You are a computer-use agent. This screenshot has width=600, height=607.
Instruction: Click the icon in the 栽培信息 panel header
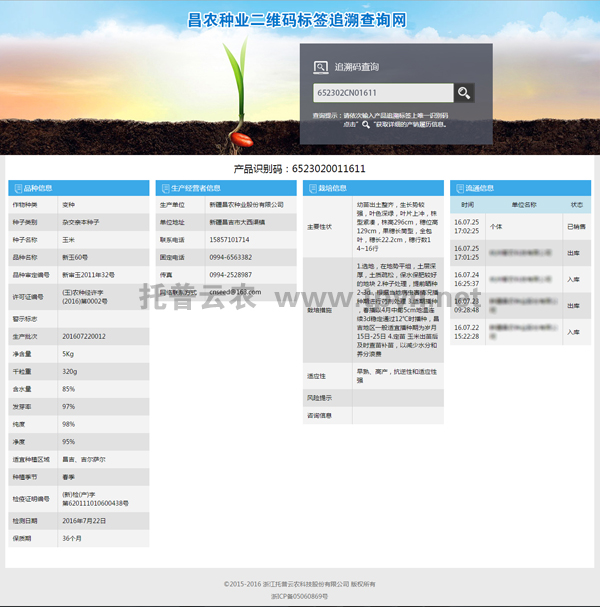pos(310,188)
